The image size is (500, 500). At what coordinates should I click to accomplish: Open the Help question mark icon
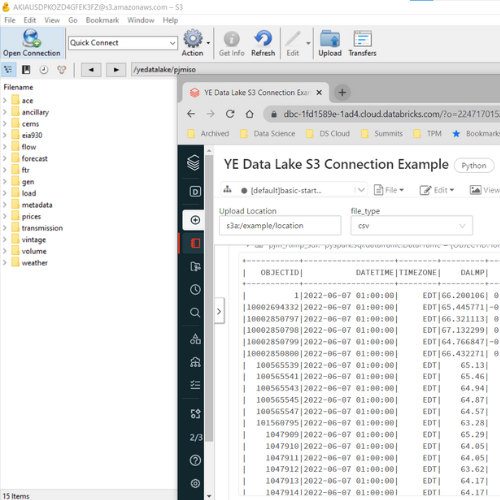point(195,460)
